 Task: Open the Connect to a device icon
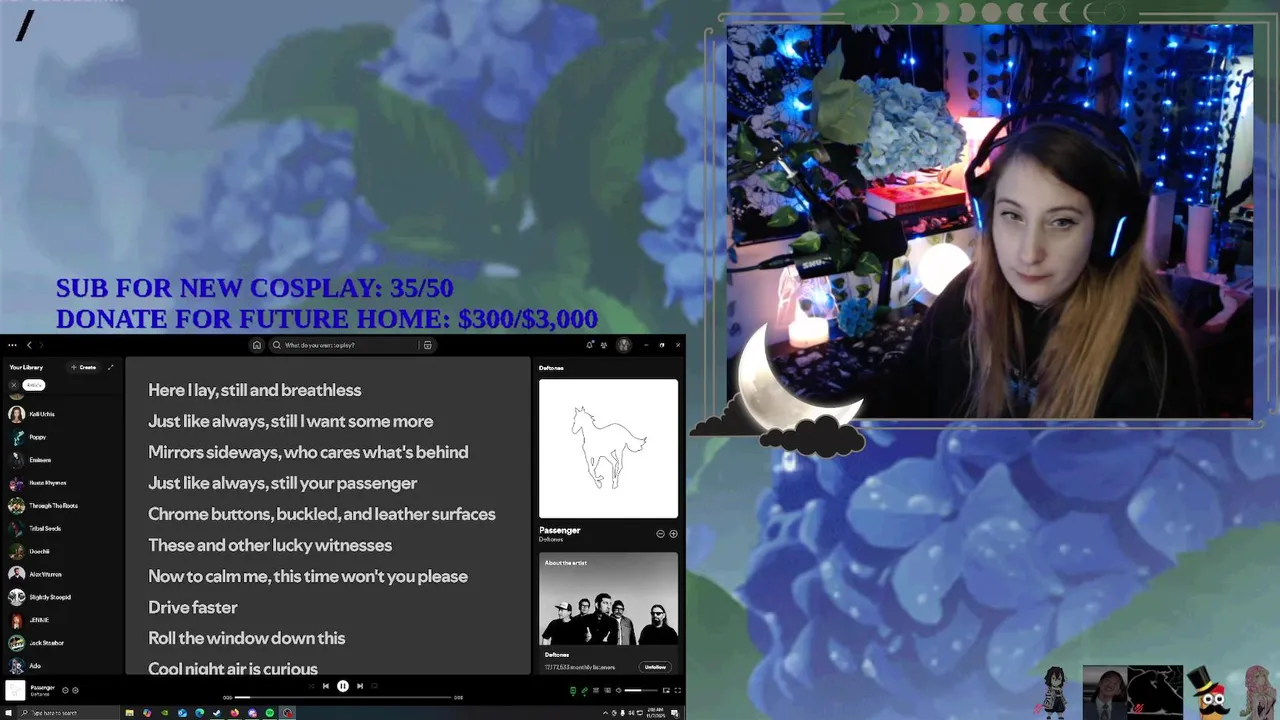[607, 690]
